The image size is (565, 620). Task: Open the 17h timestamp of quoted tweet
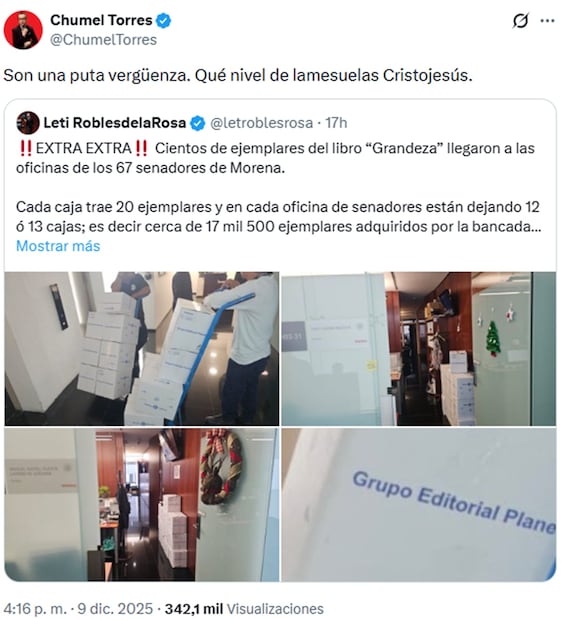336,123
